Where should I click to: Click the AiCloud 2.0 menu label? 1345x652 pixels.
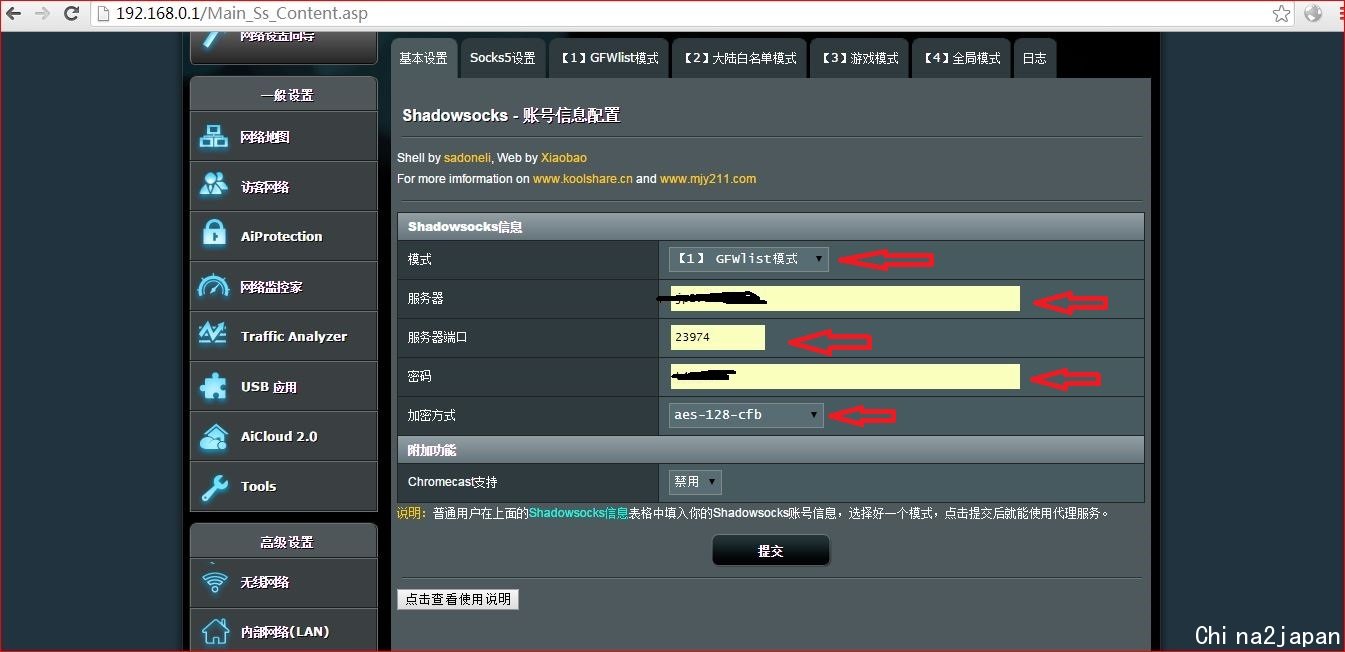tap(279, 436)
